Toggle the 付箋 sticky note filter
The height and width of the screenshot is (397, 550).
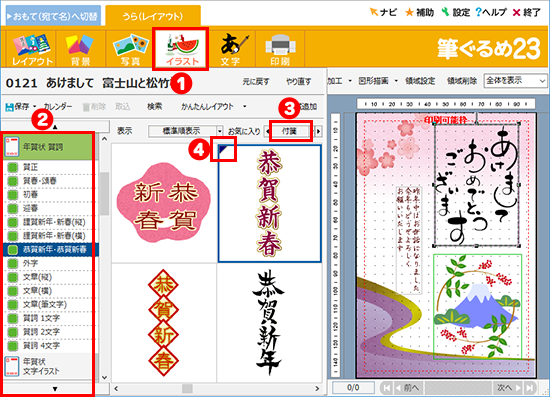(289, 131)
